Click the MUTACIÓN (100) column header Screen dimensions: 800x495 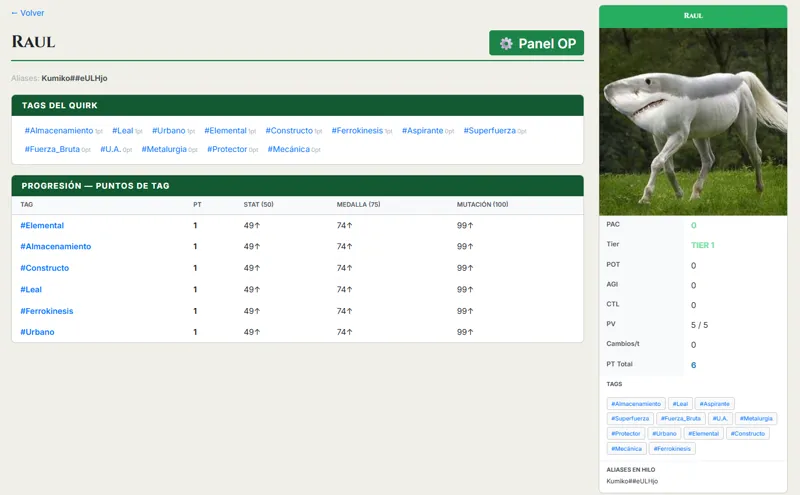[482, 204]
